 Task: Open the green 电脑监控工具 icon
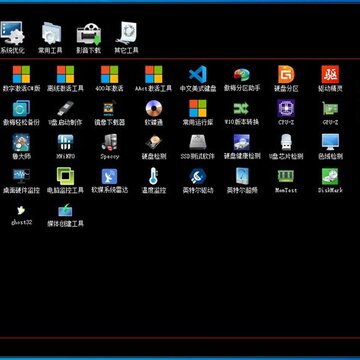(x=65, y=181)
